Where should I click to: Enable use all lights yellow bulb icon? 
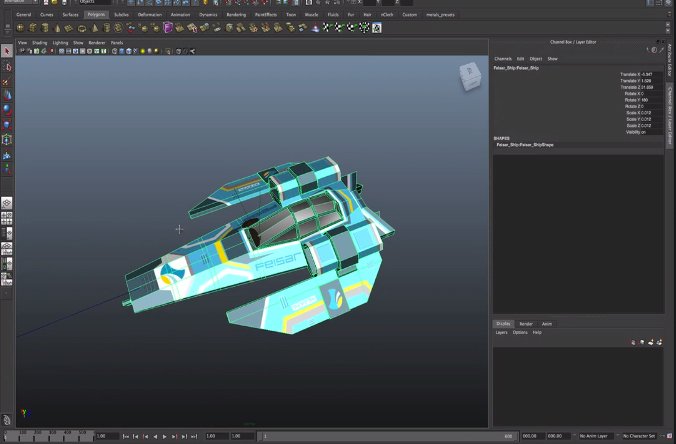click(143, 51)
